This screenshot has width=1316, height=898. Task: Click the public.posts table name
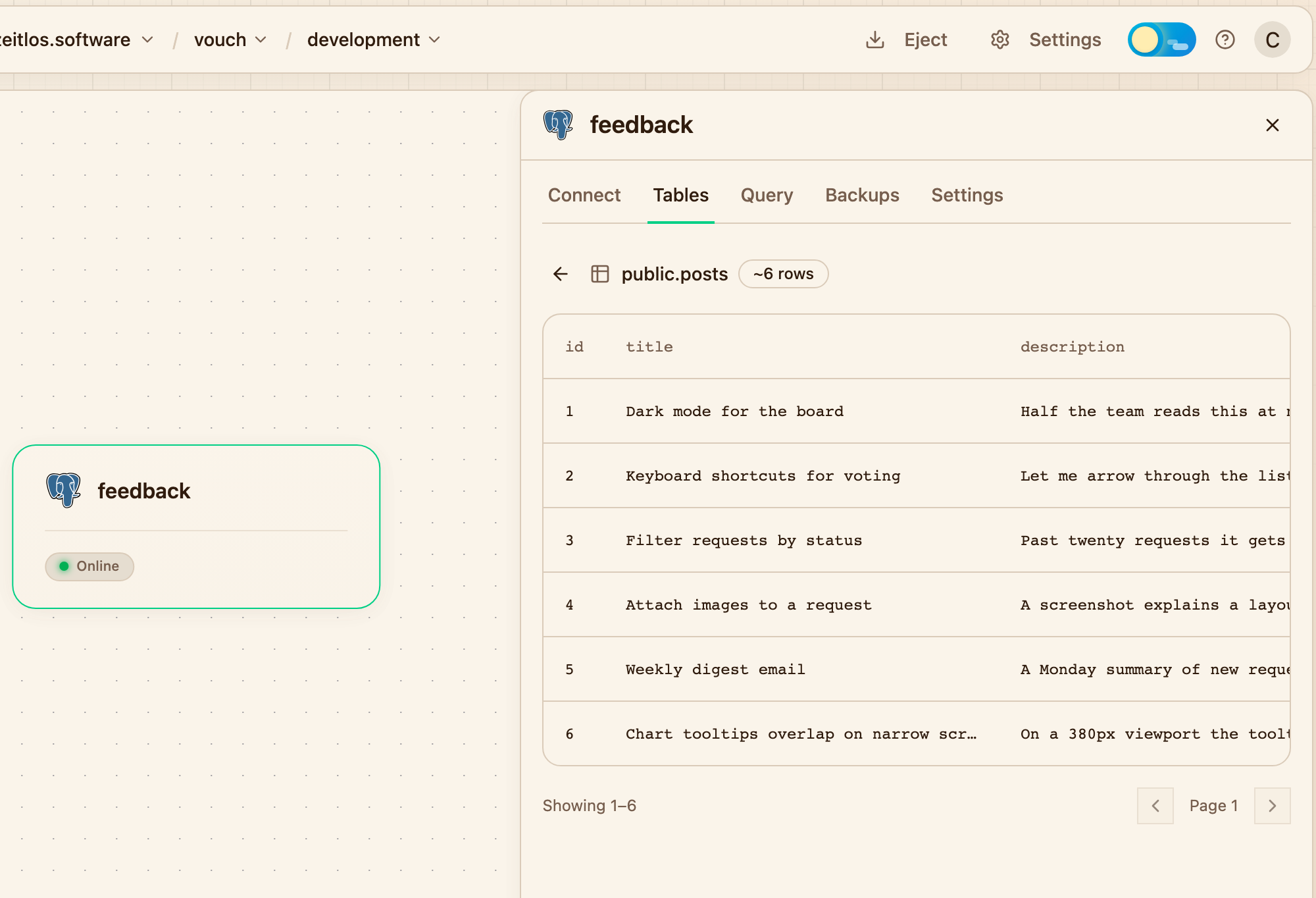[674, 274]
